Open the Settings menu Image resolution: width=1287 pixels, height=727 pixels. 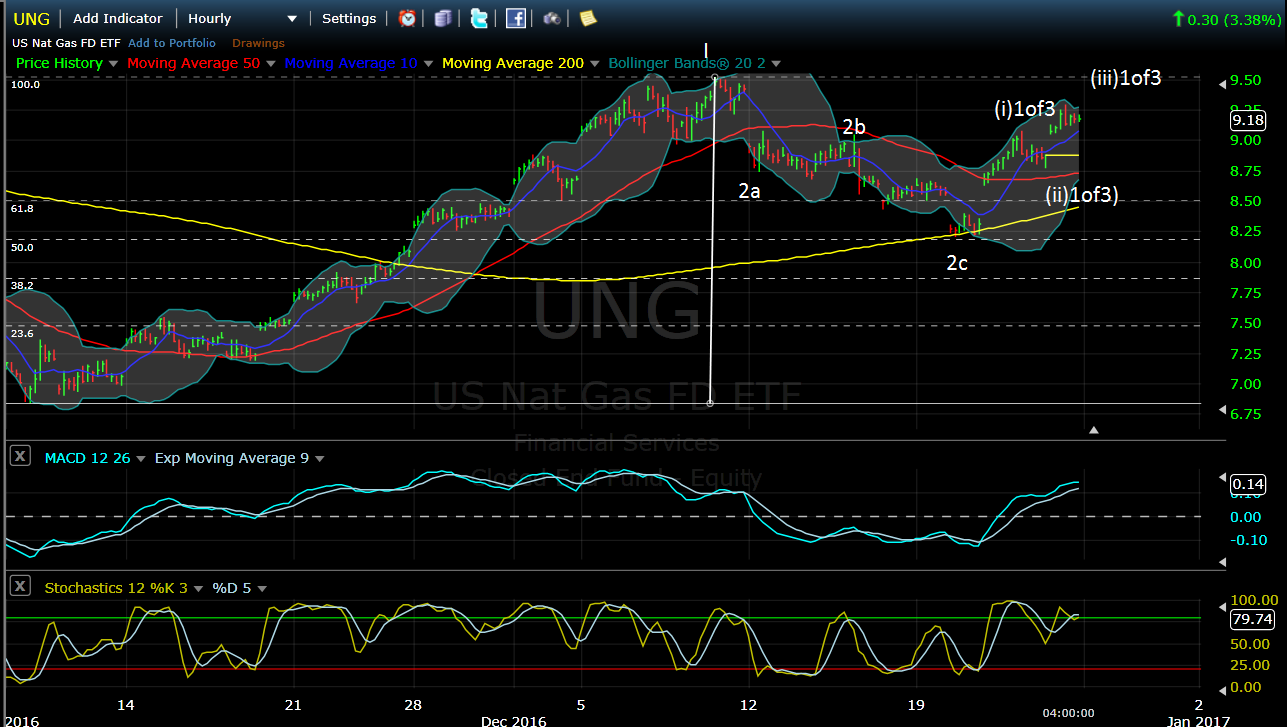click(349, 18)
